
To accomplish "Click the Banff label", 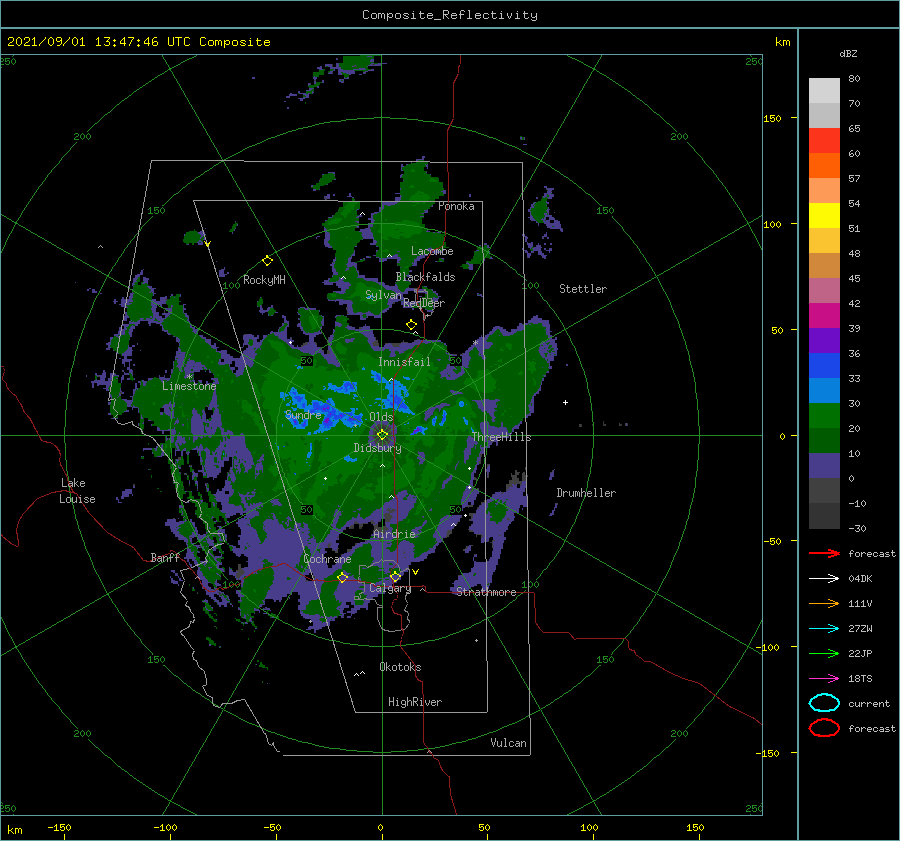I will tap(165, 557).
